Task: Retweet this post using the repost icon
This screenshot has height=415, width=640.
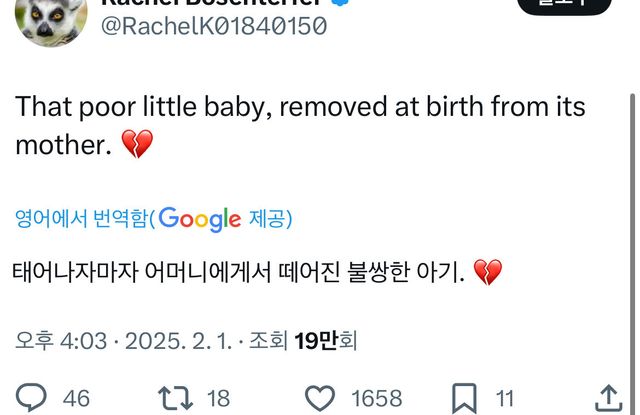Action: point(176,397)
